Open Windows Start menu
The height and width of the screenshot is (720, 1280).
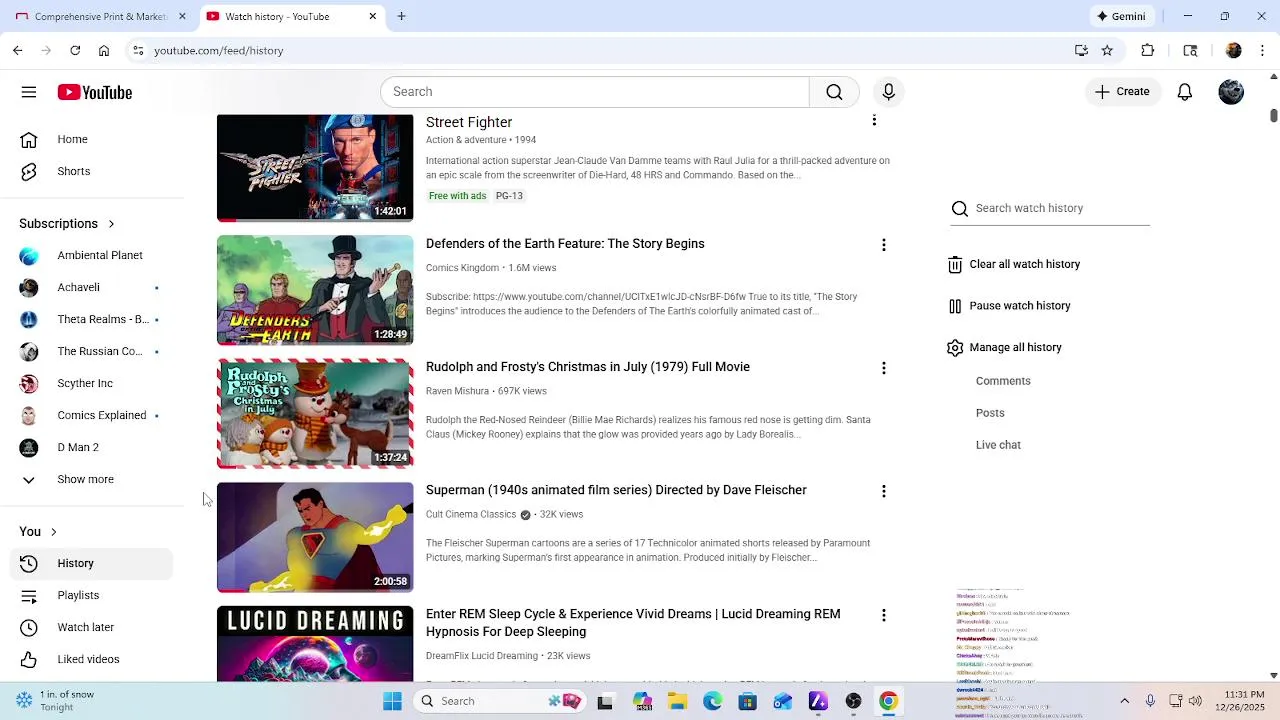[392, 701]
